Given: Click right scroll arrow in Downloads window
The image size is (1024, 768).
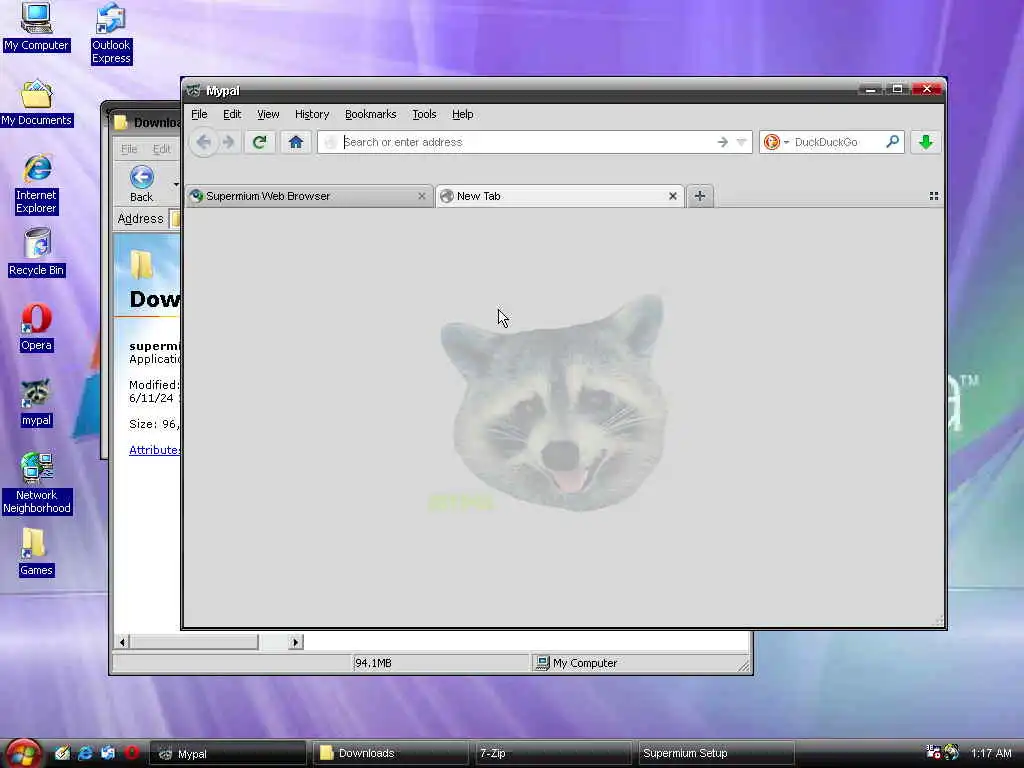Looking at the screenshot, I should (295, 642).
